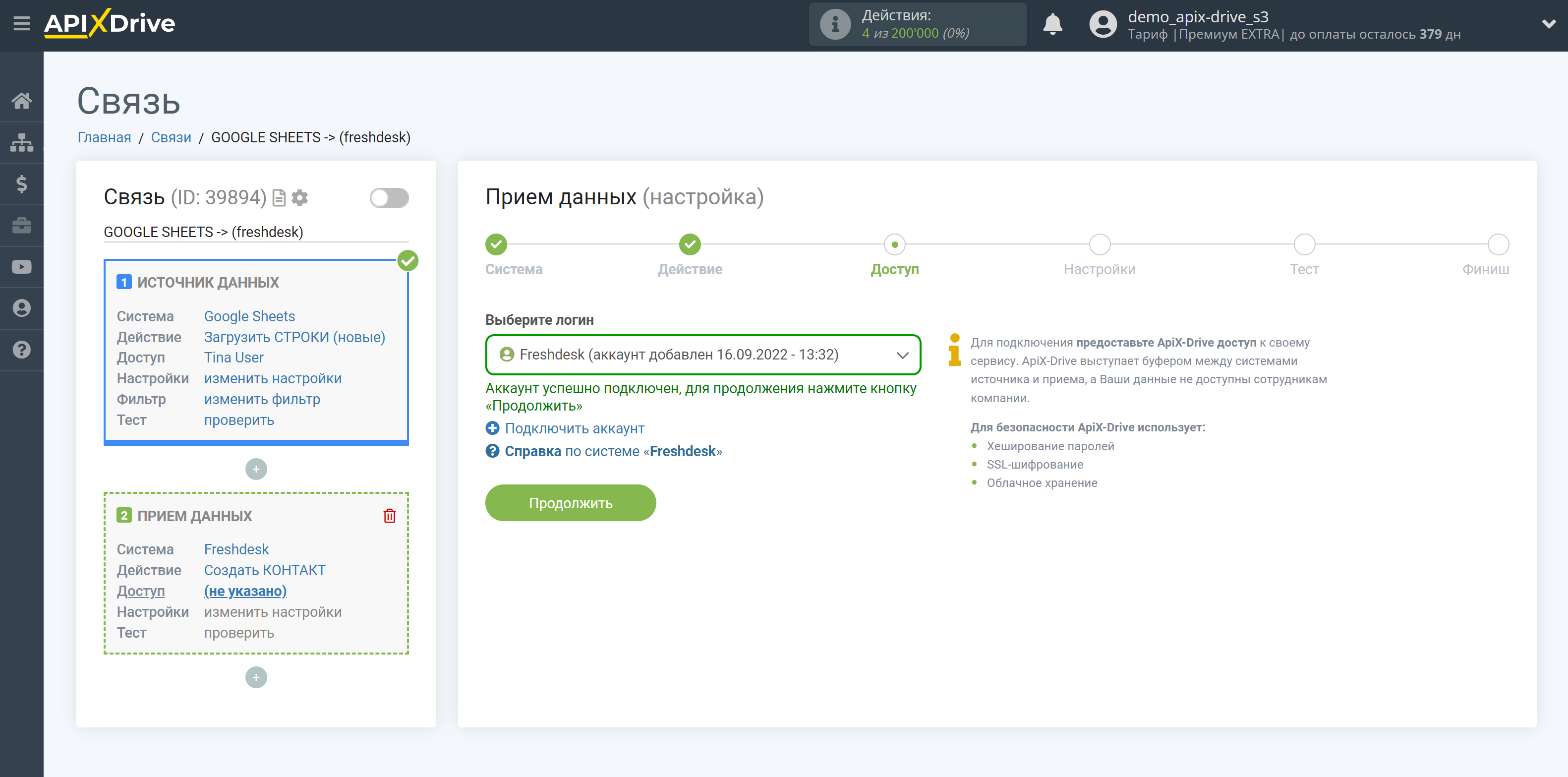
Task: Open the login selection dropdown
Action: 703,355
